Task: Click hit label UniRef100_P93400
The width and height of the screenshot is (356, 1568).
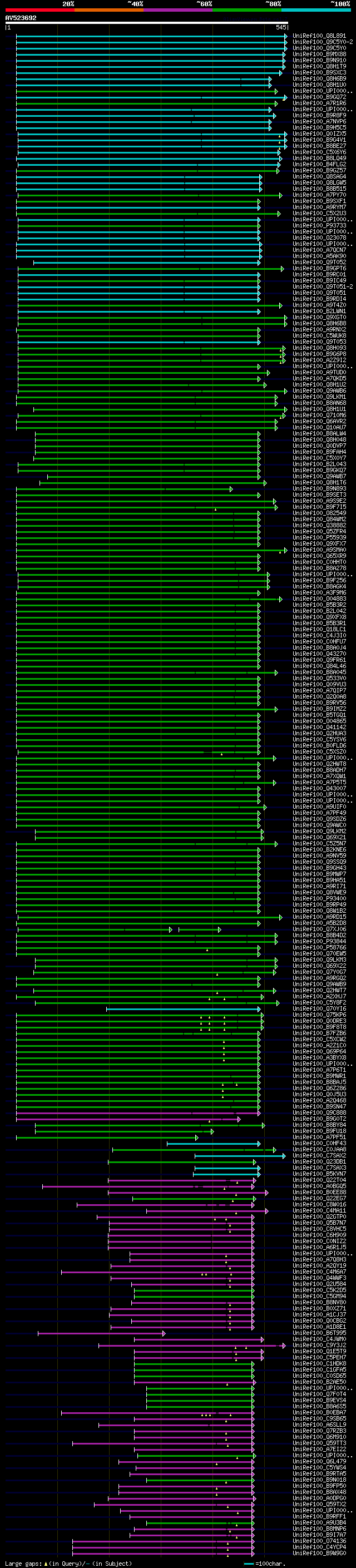Action: pyautogui.click(x=319, y=899)
